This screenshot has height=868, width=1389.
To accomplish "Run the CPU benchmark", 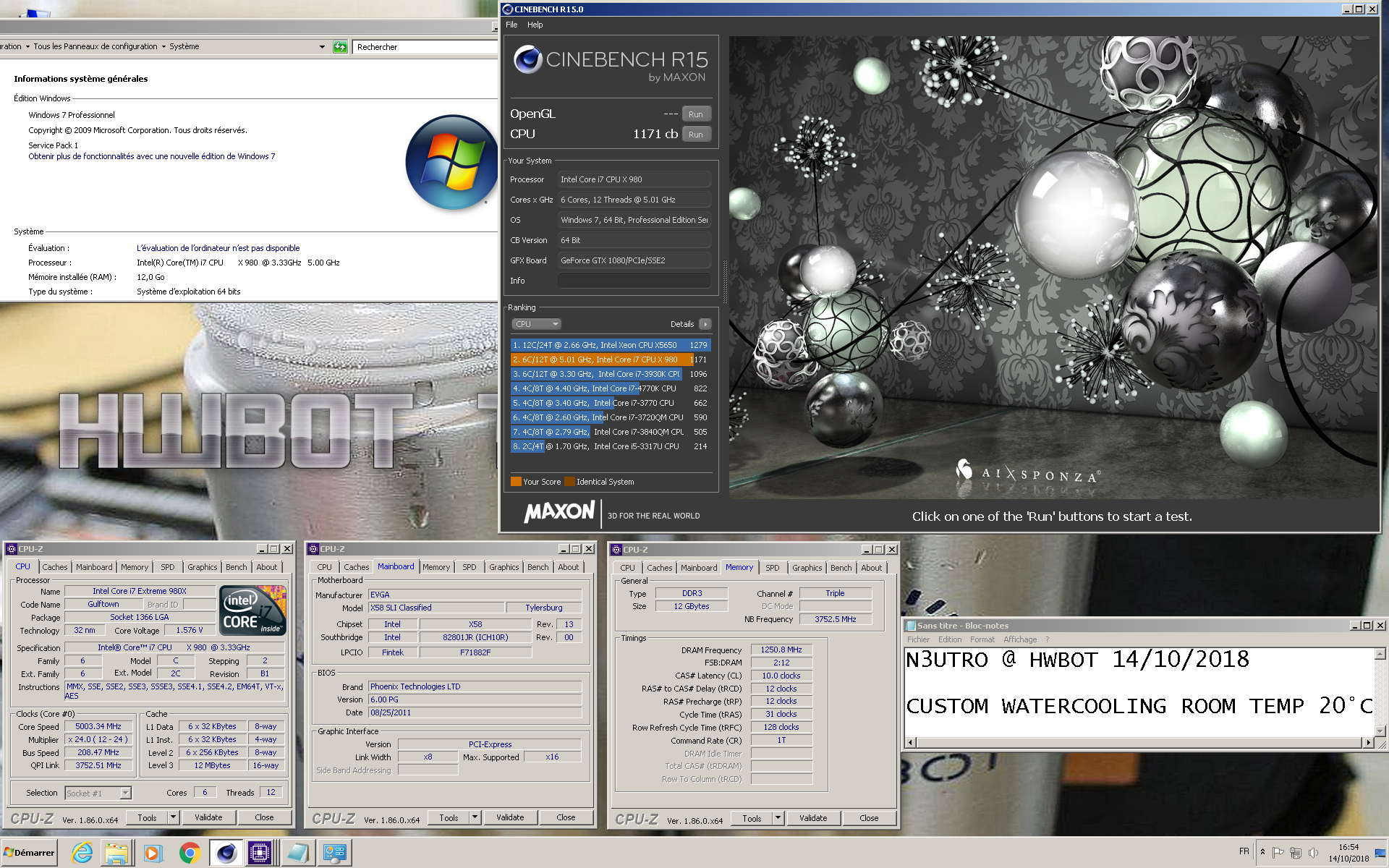I will point(696,135).
